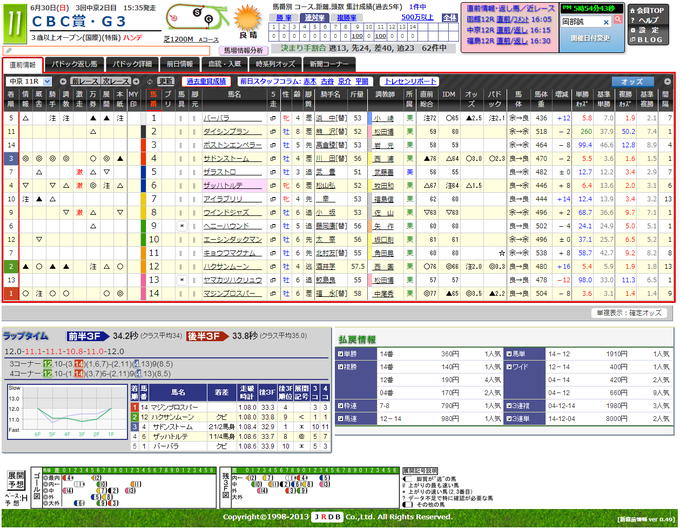Click the 開催日付変更 button

tap(590, 38)
